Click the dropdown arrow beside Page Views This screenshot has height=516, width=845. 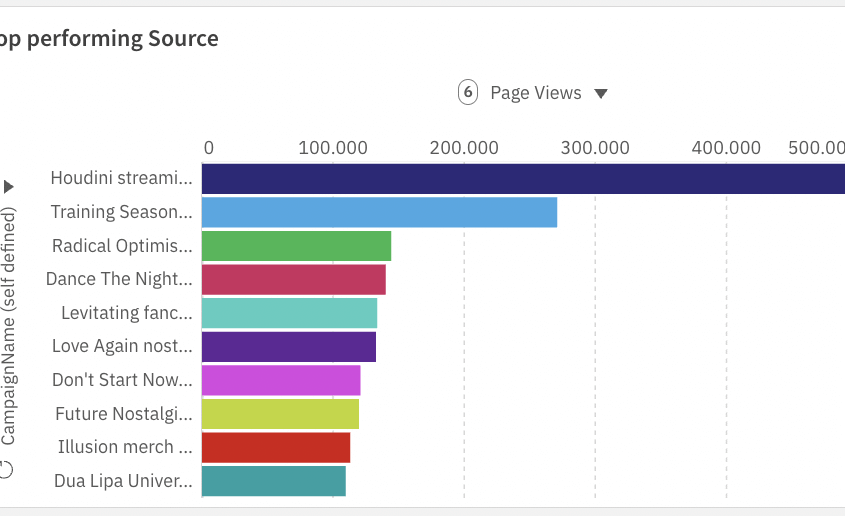pos(601,94)
